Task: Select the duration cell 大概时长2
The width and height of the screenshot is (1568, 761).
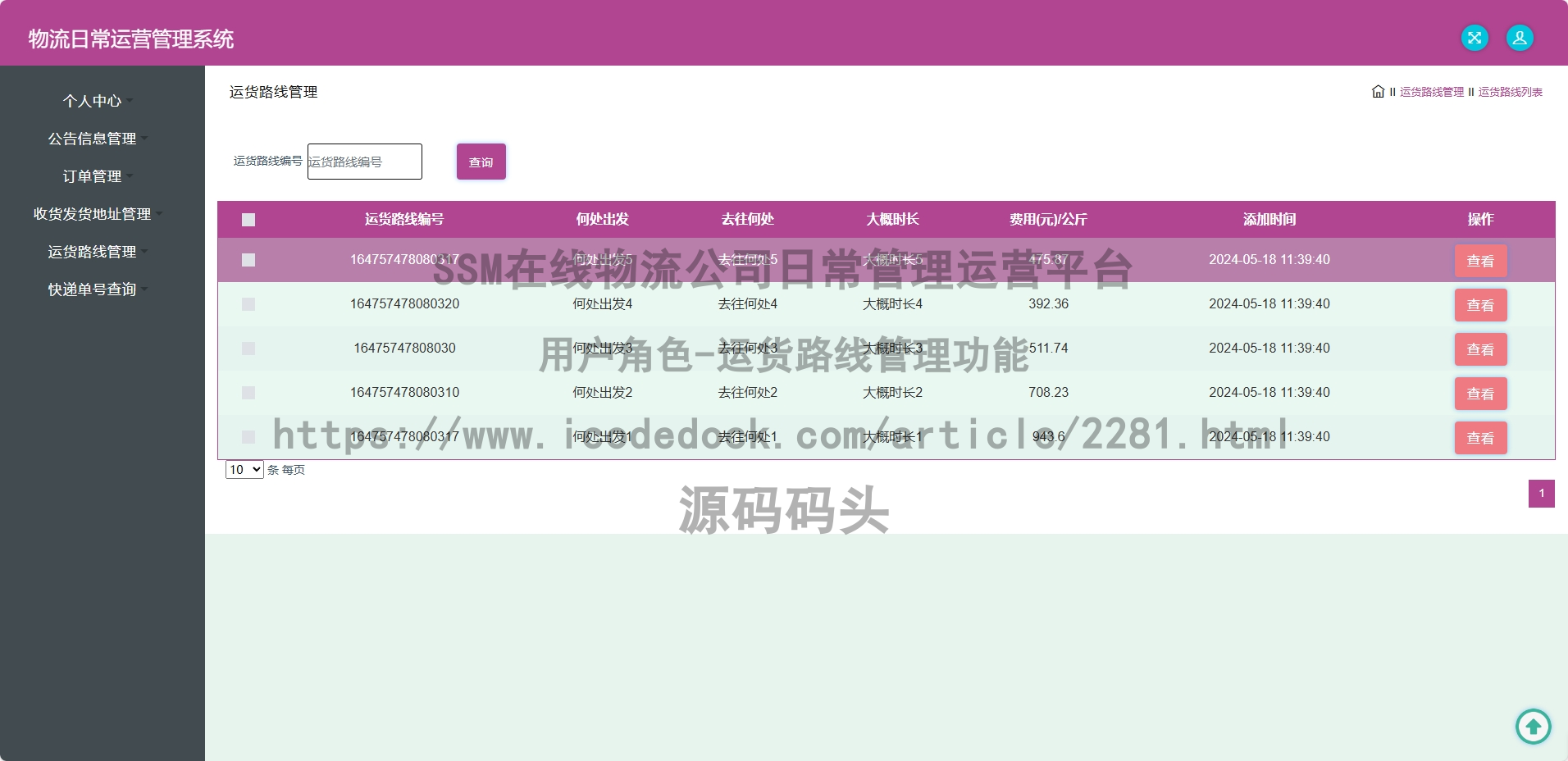Action: pos(892,392)
